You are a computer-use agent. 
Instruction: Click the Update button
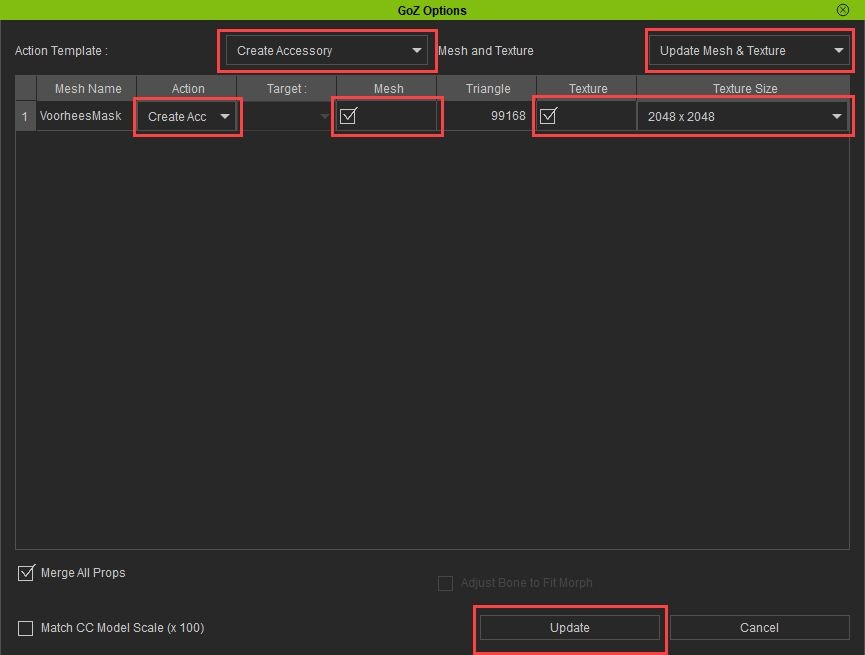point(569,628)
